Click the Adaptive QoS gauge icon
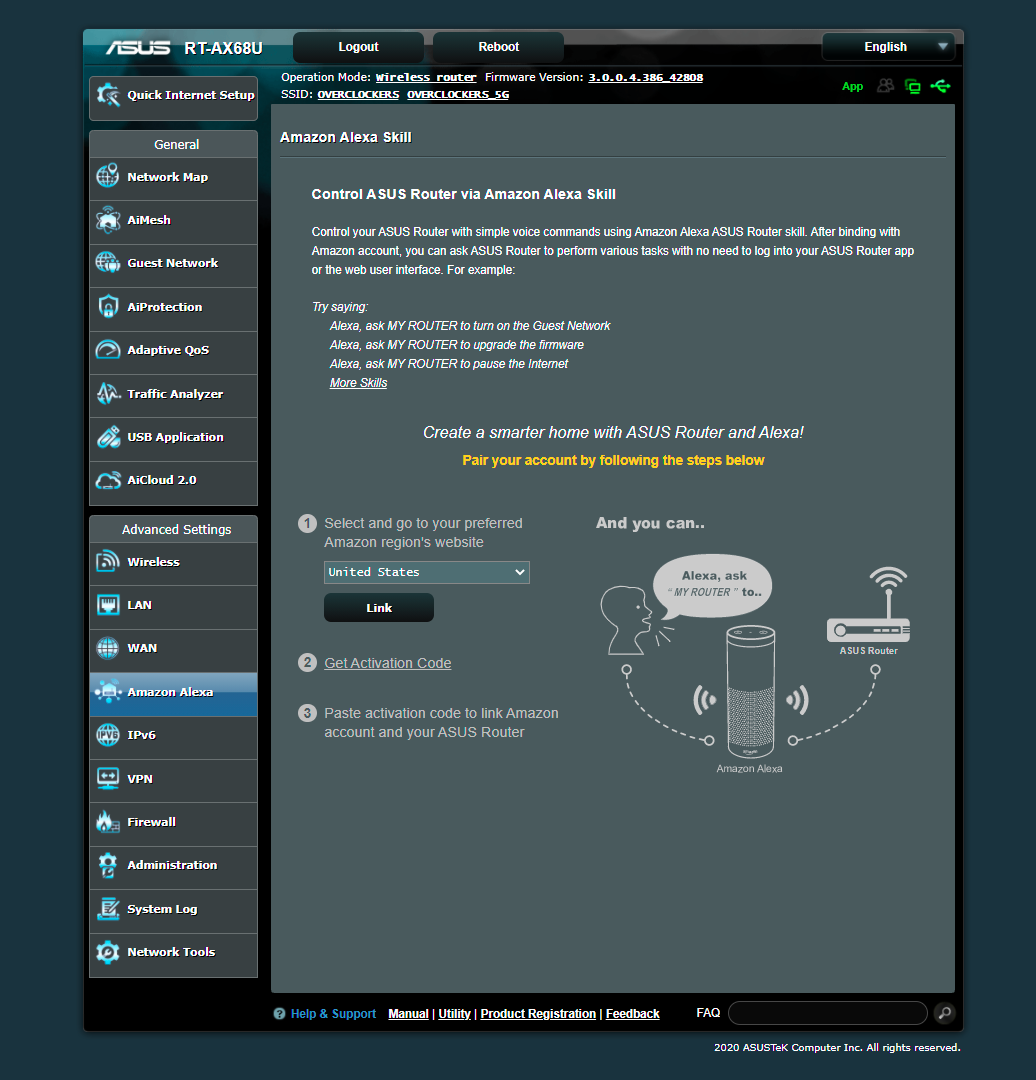Viewport: 1036px width, 1080px height. [108, 350]
